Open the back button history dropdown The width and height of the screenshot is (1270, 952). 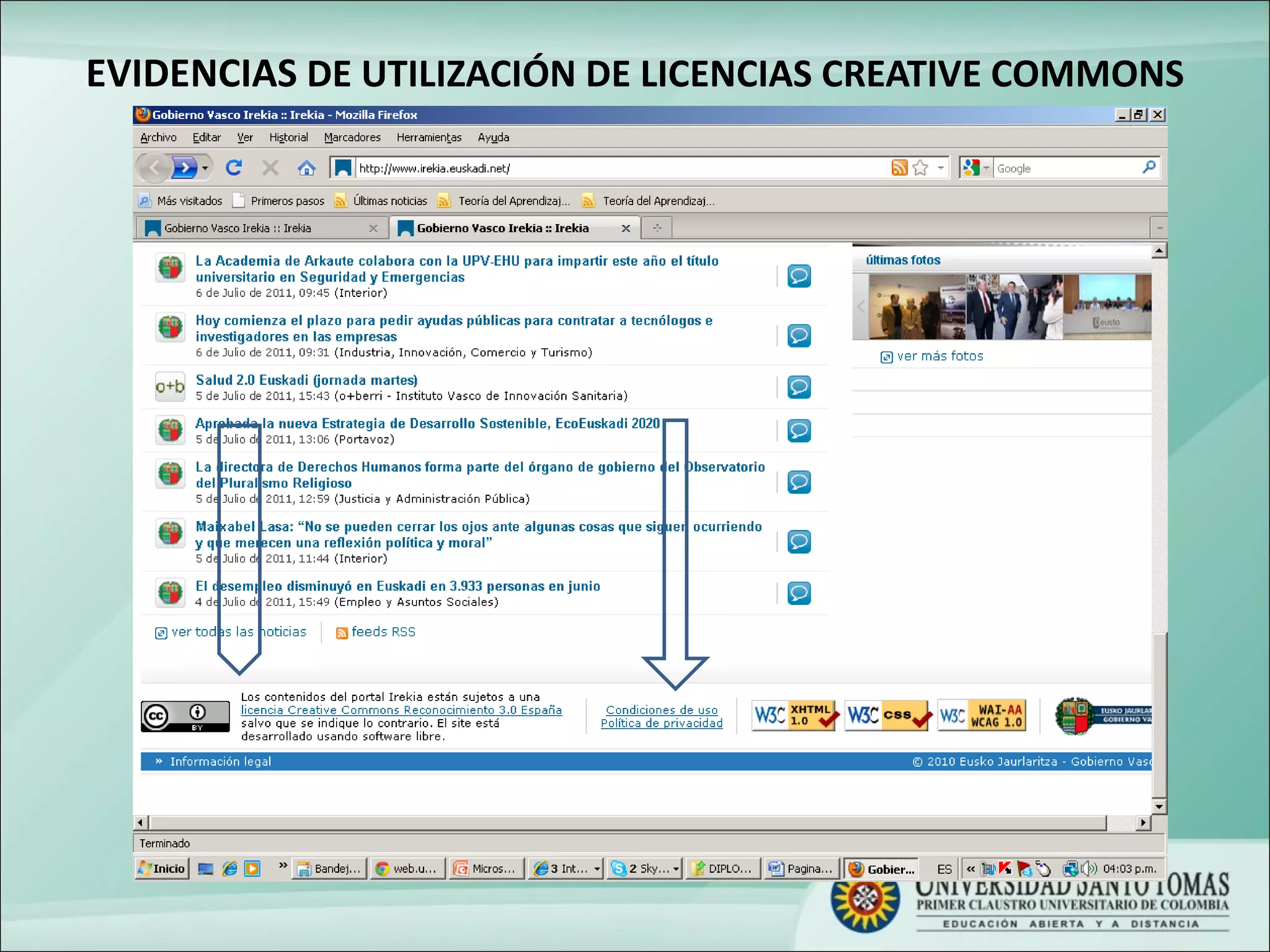[205, 167]
